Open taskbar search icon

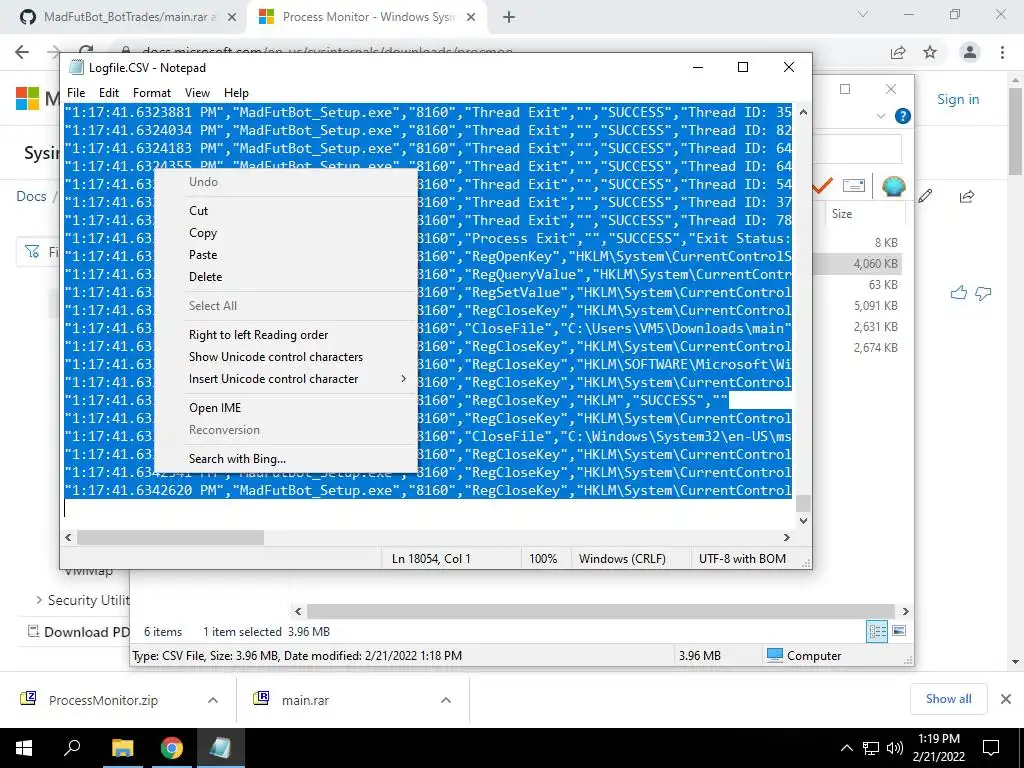72,748
